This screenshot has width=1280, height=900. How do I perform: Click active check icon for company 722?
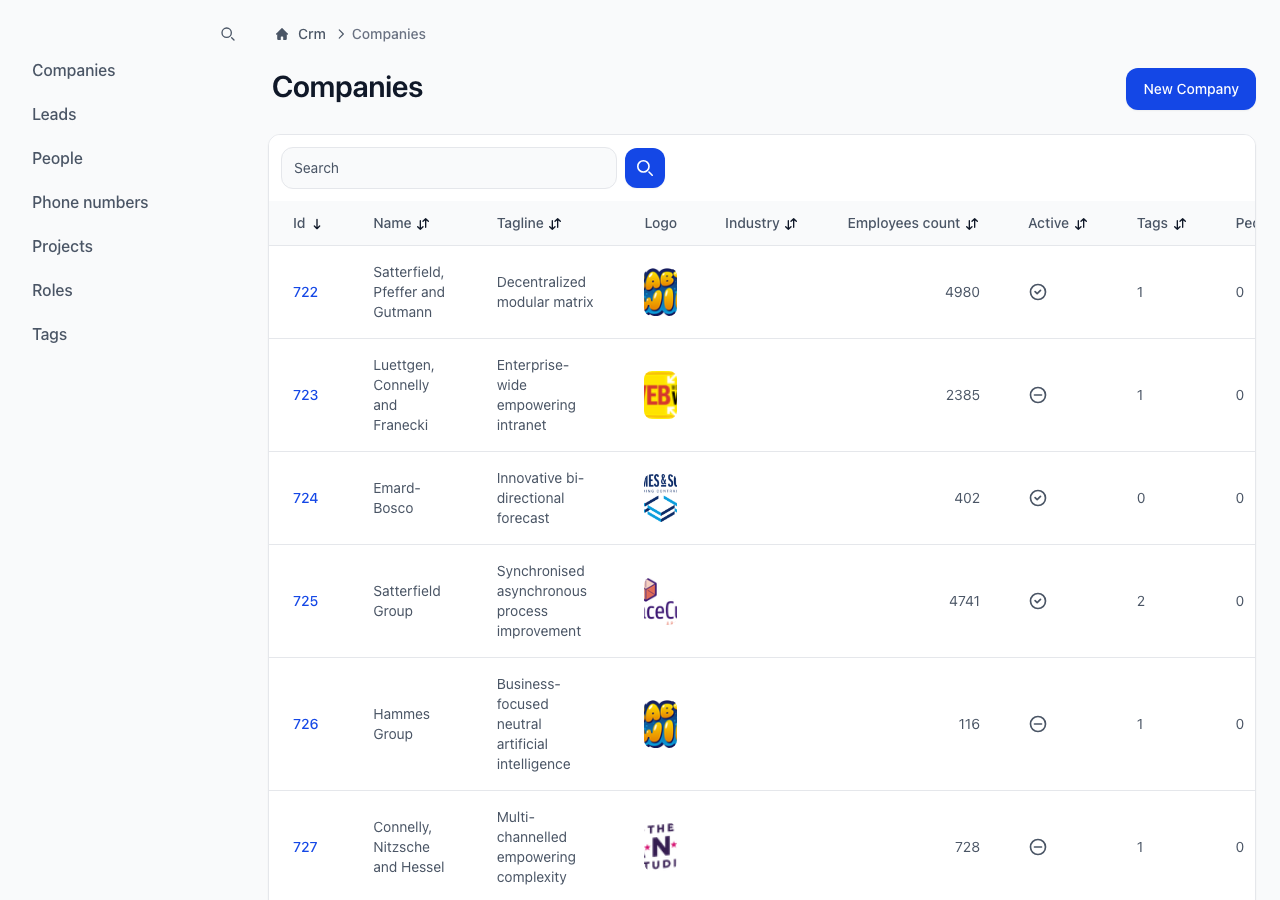coord(1038,292)
